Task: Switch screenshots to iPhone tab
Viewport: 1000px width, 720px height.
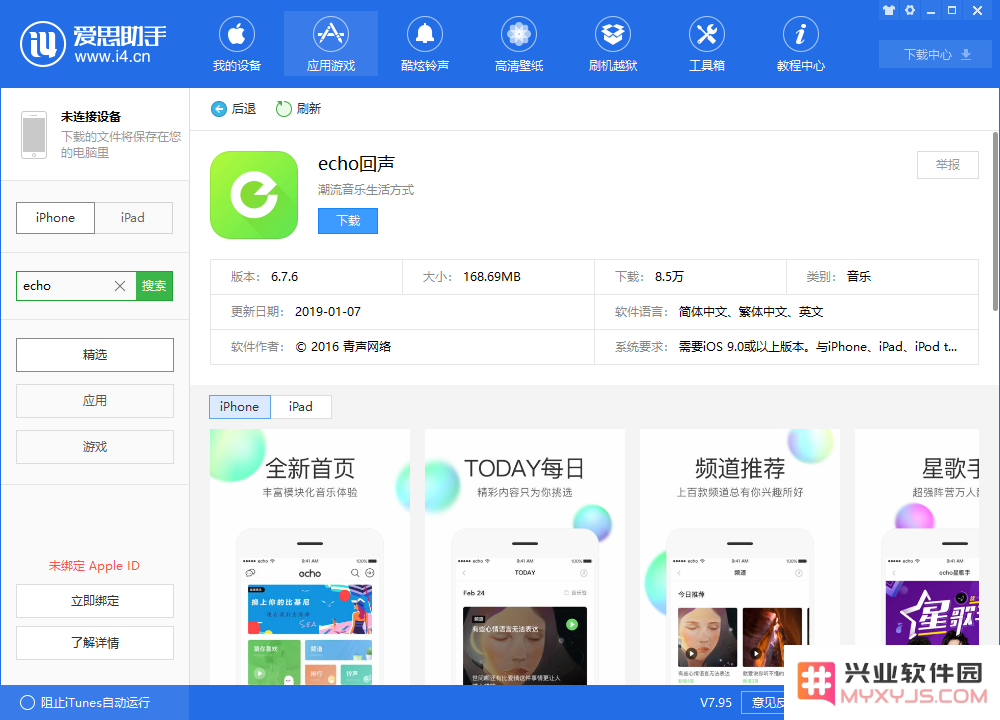Action: tap(240, 407)
